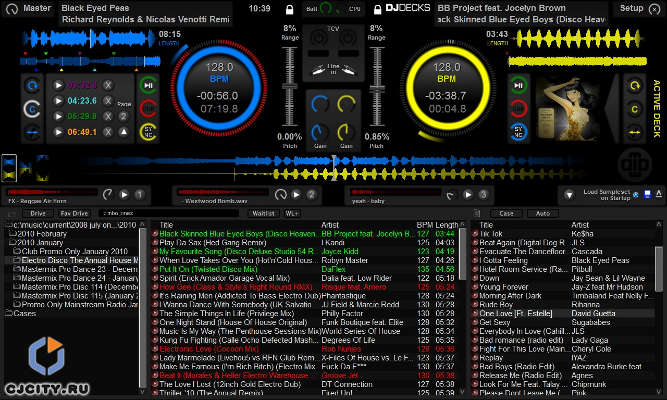Play sample 3 yeah - baby
667x400 pixels.
[x=467, y=194]
